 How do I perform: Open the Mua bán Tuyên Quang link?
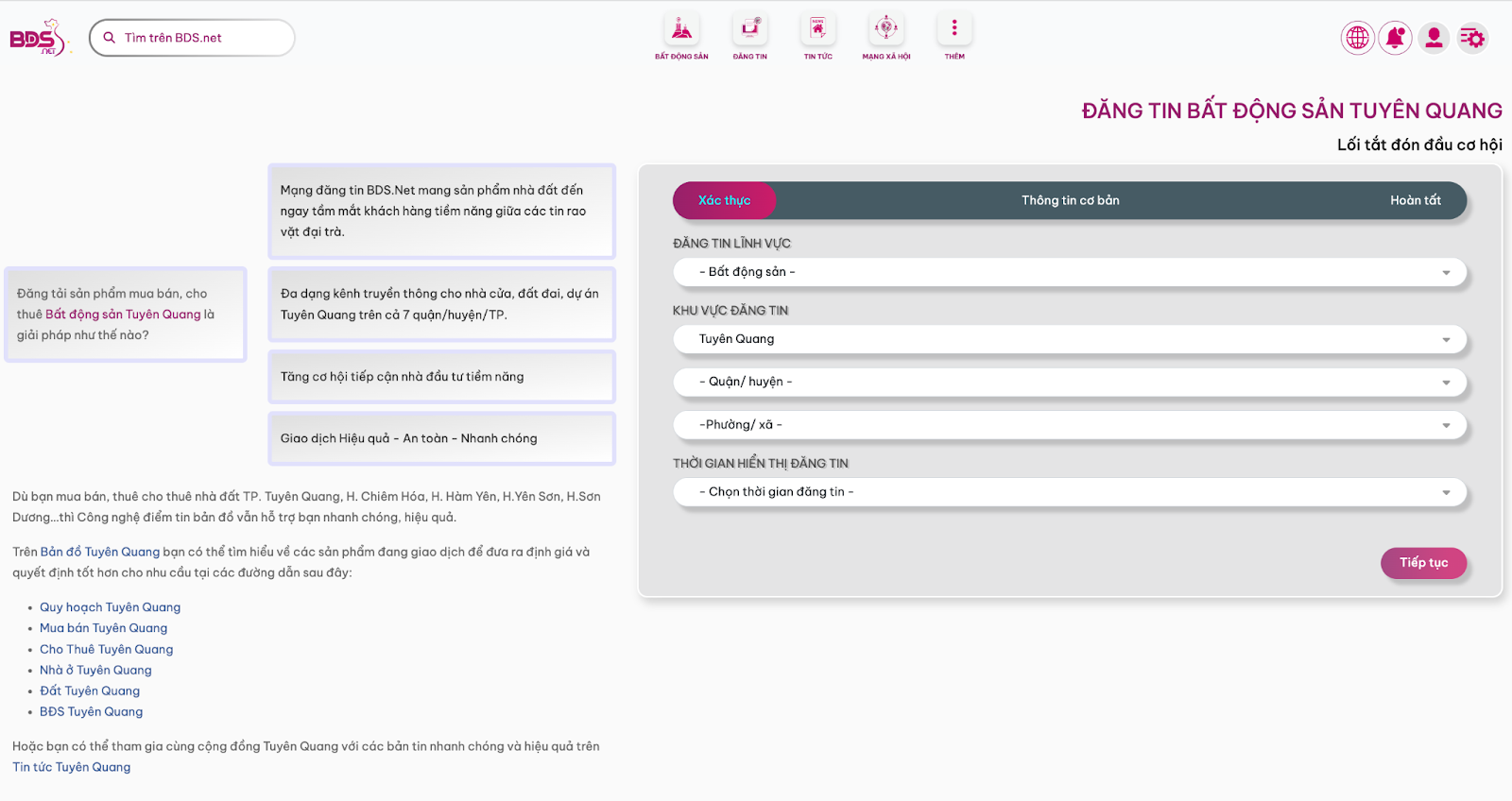click(x=103, y=628)
